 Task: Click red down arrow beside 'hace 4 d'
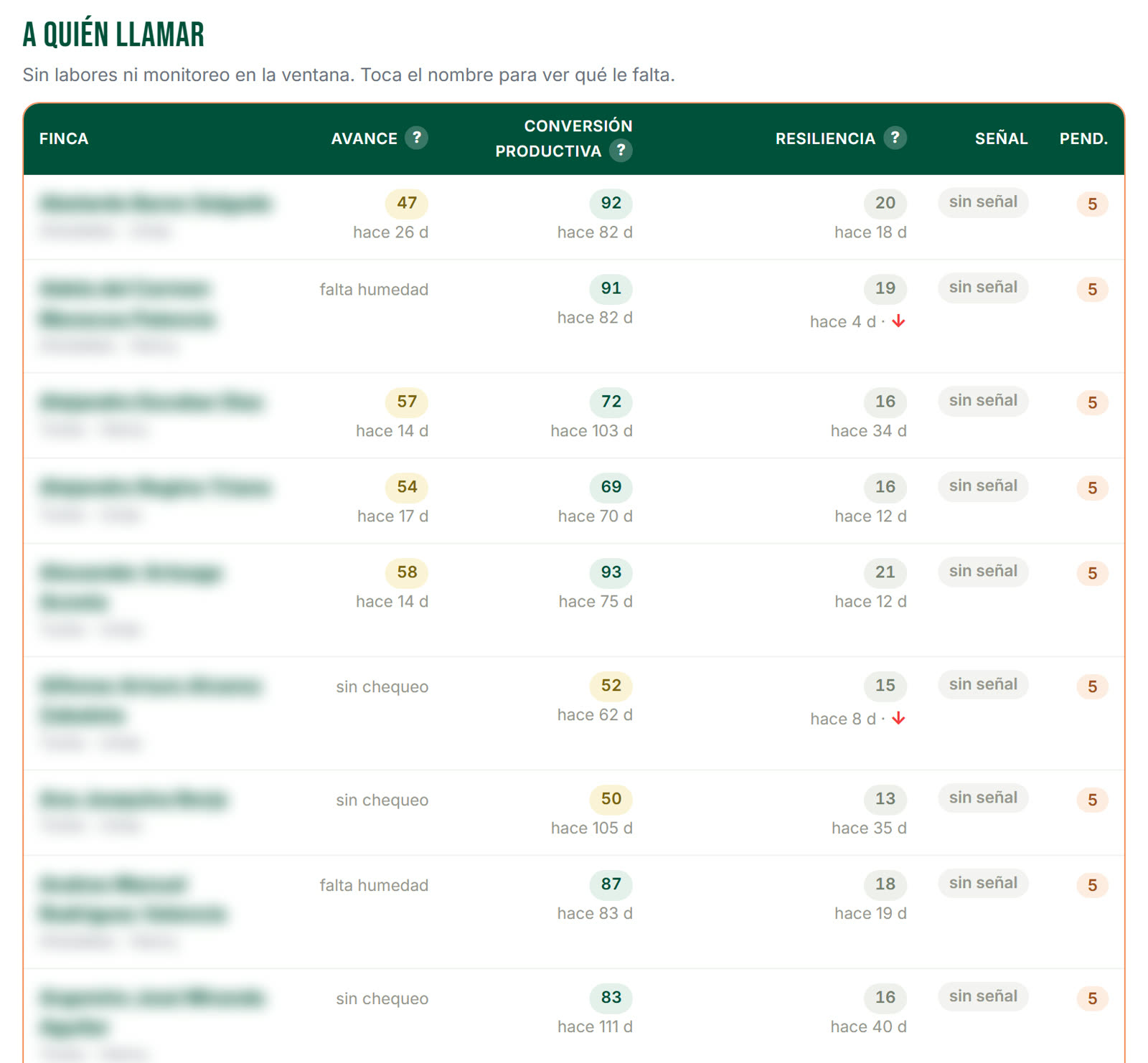click(x=898, y=321)
